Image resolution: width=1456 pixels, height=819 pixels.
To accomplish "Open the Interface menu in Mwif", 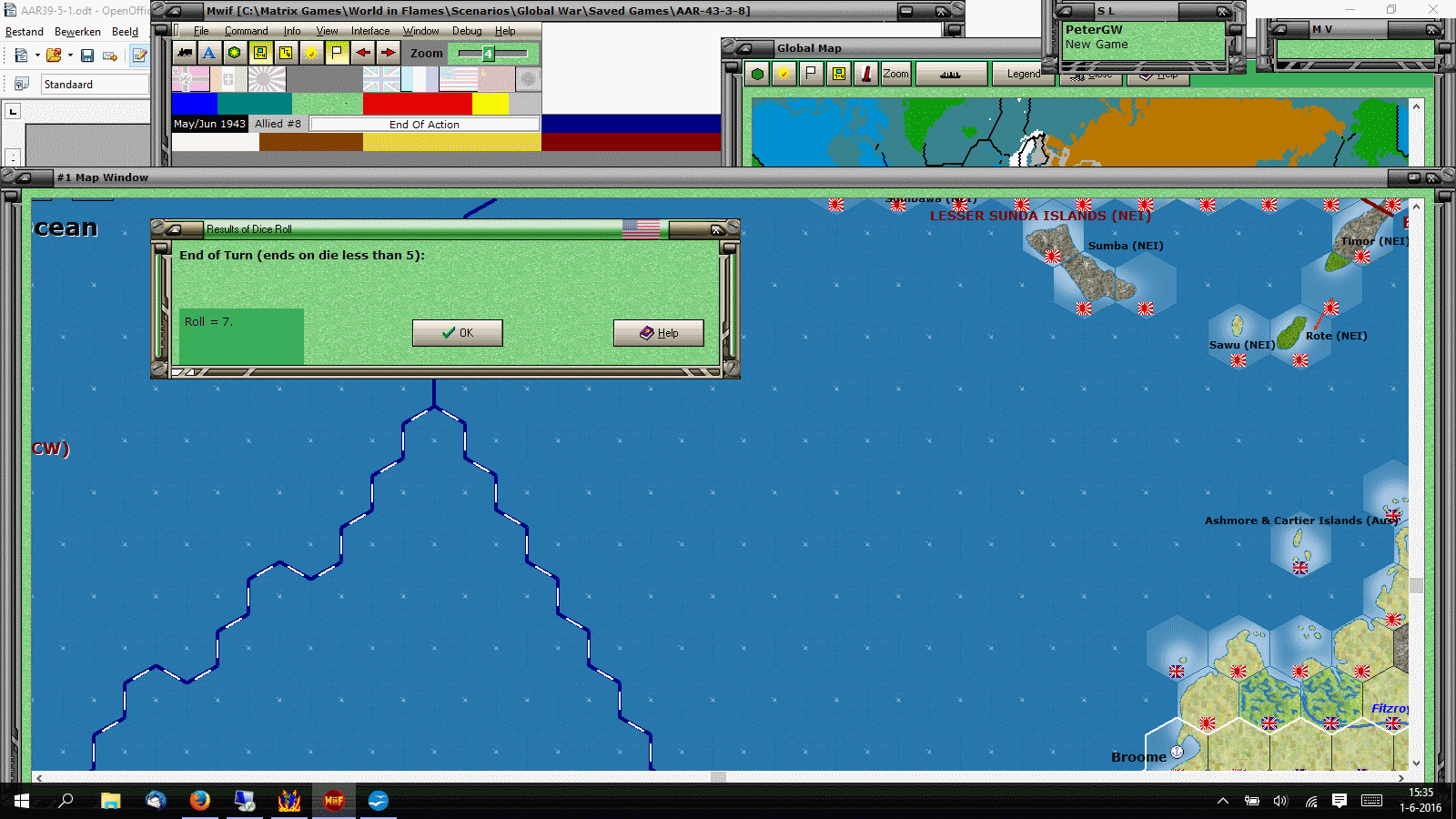I will (370, 31).
